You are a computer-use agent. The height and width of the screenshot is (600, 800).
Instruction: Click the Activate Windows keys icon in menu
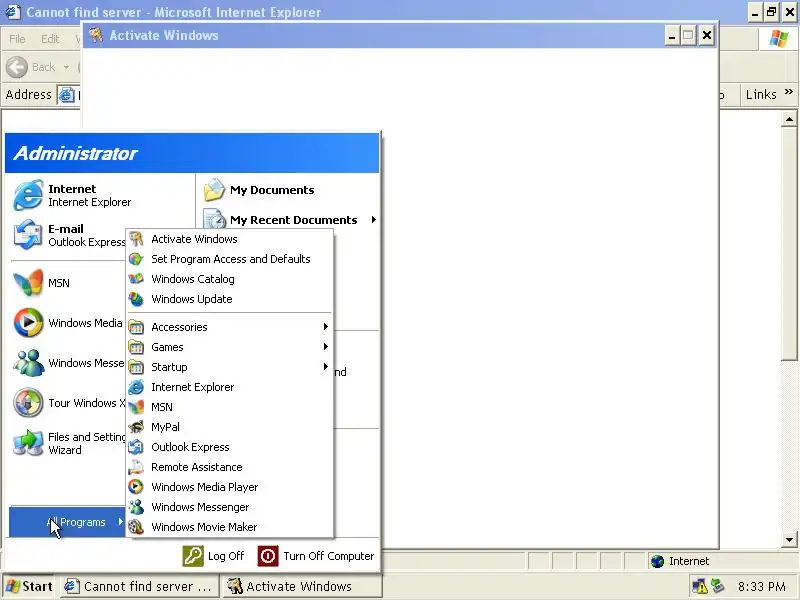coord(136,239)
